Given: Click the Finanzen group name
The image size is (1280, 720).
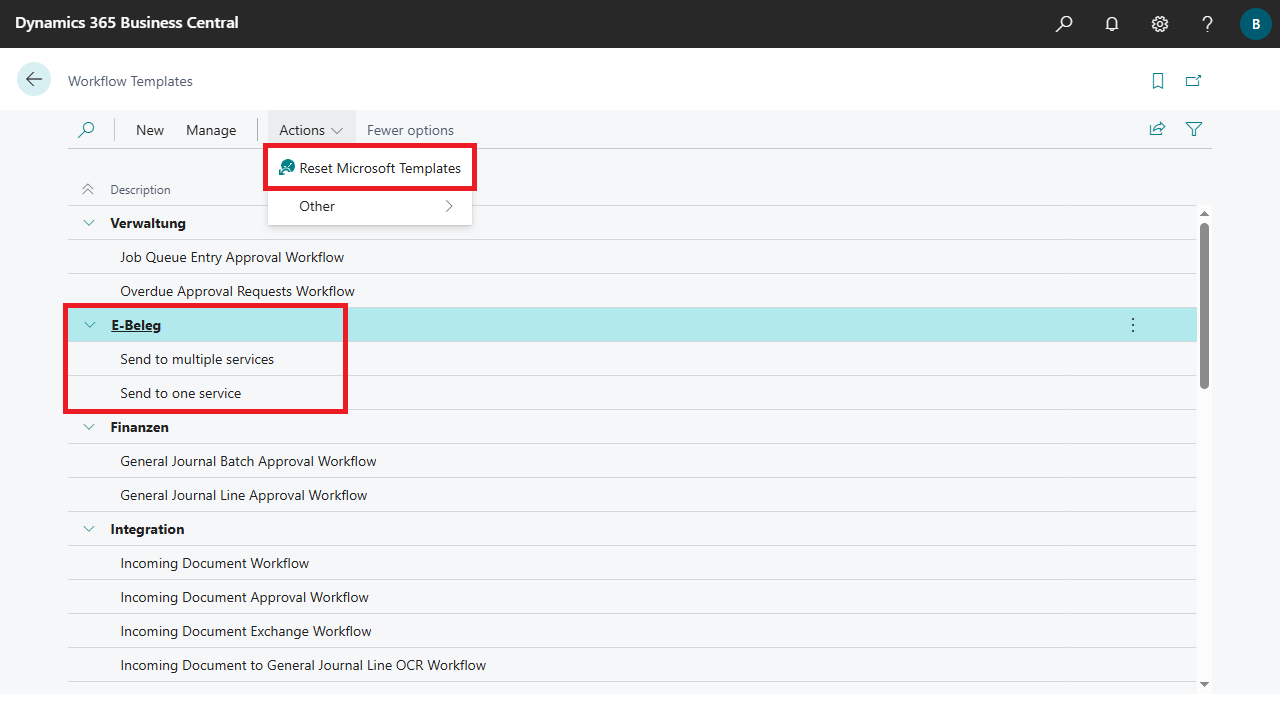Looking at the screenshot, I should [x=139, y=427].
